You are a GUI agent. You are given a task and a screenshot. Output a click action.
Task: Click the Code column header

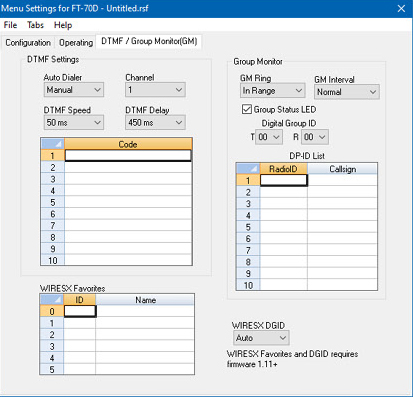[128, 144]
